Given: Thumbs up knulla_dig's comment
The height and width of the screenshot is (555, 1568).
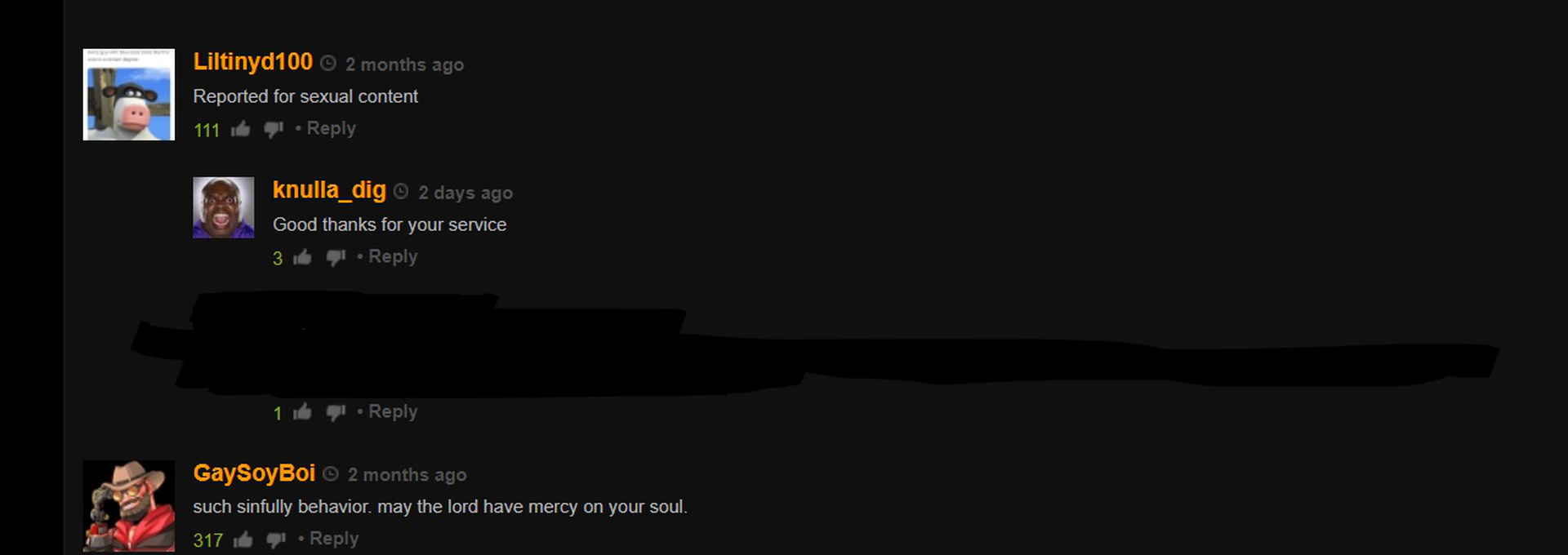Looking at the screenshot, I should coord(302,257).
